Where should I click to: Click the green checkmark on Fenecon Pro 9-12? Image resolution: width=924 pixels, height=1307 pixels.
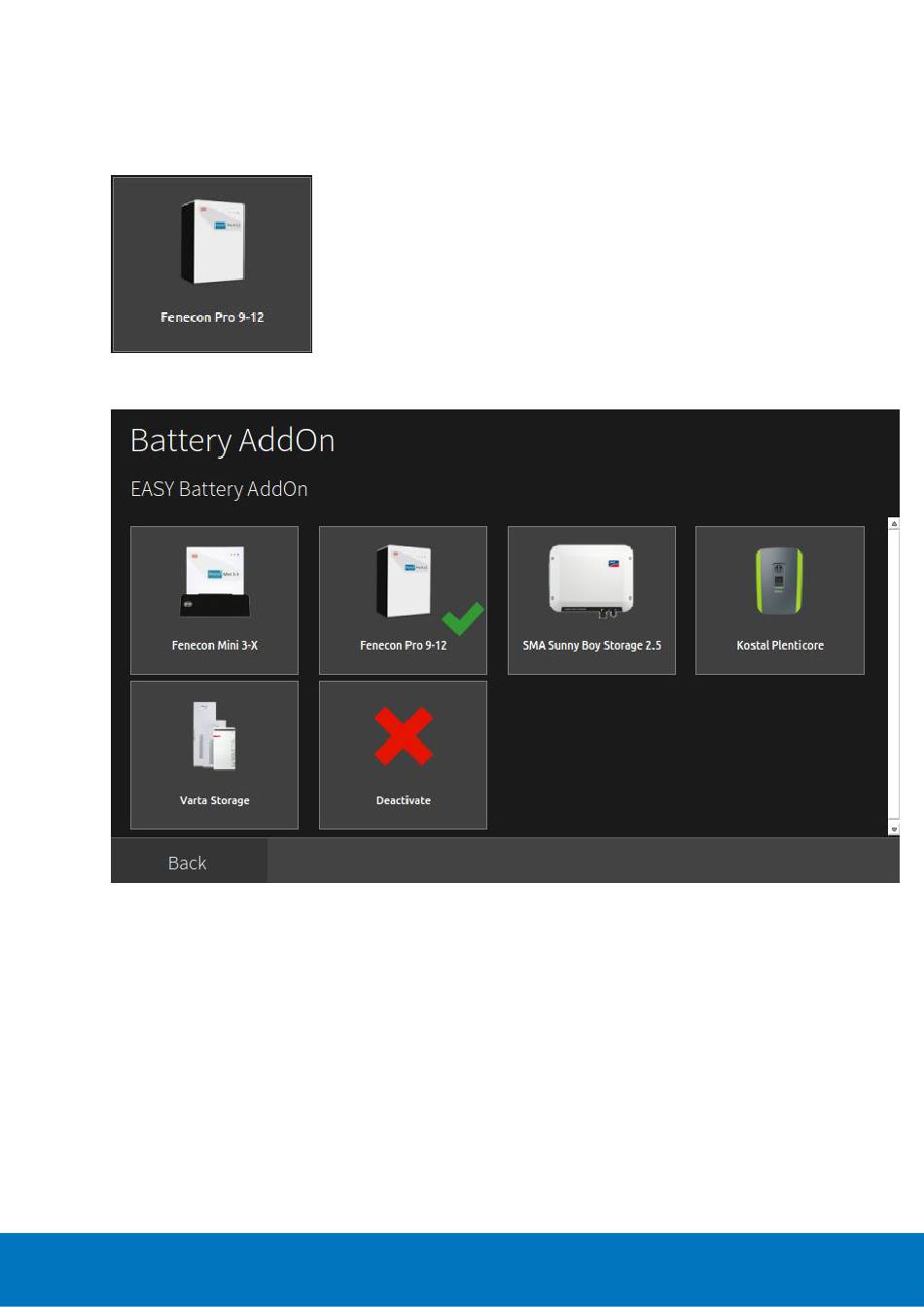click(463, 618)
